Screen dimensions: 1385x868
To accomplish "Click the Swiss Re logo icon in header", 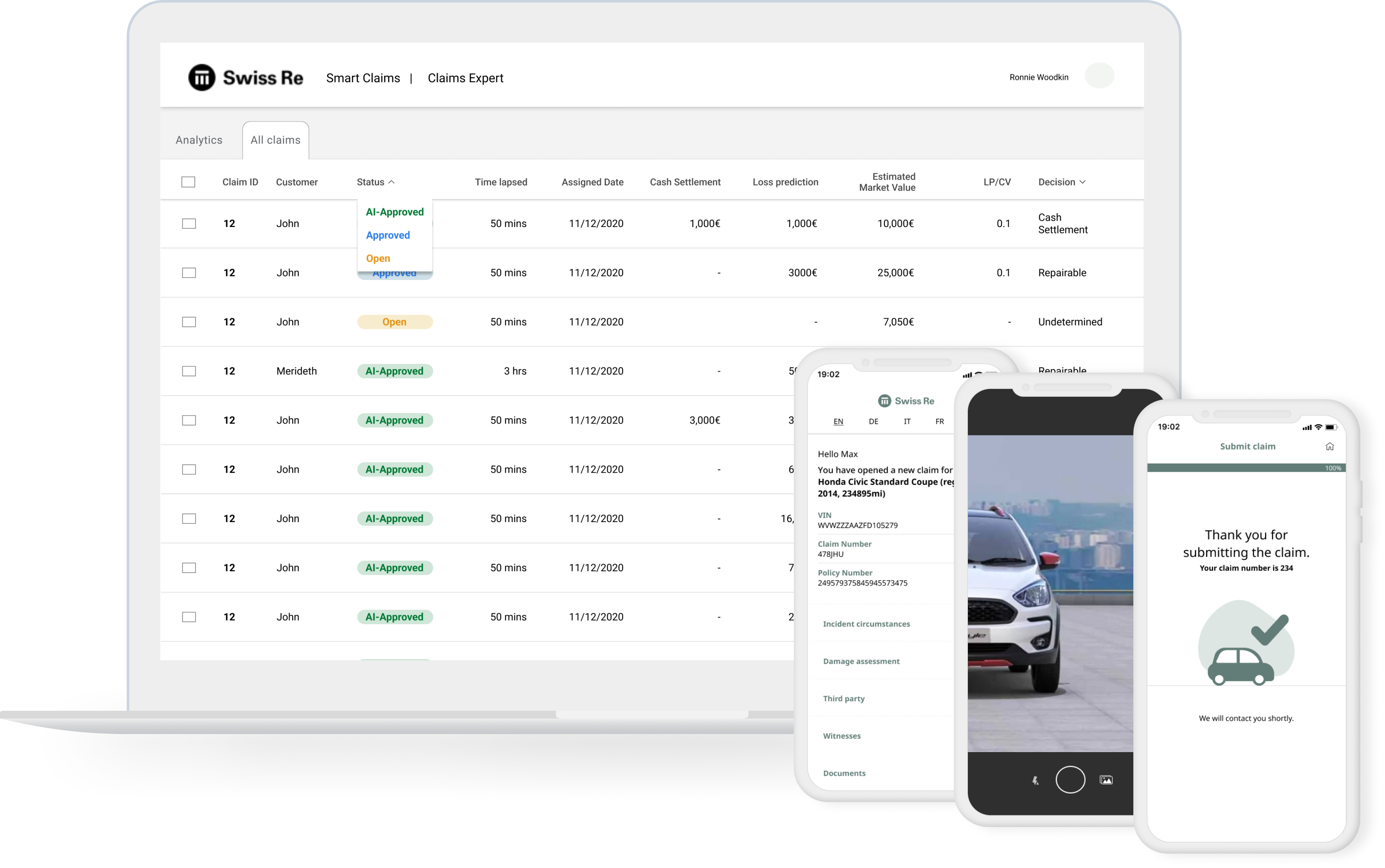I will [202, 78].
